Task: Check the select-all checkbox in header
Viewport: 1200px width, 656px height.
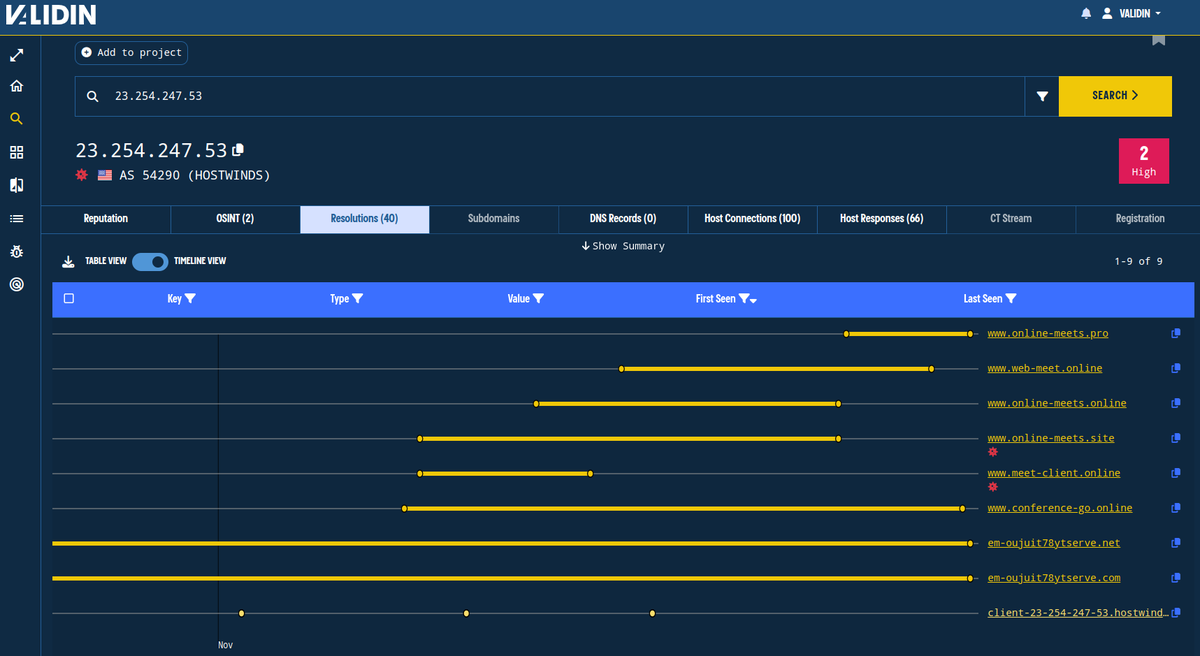Action: click(x=68, y=299)
